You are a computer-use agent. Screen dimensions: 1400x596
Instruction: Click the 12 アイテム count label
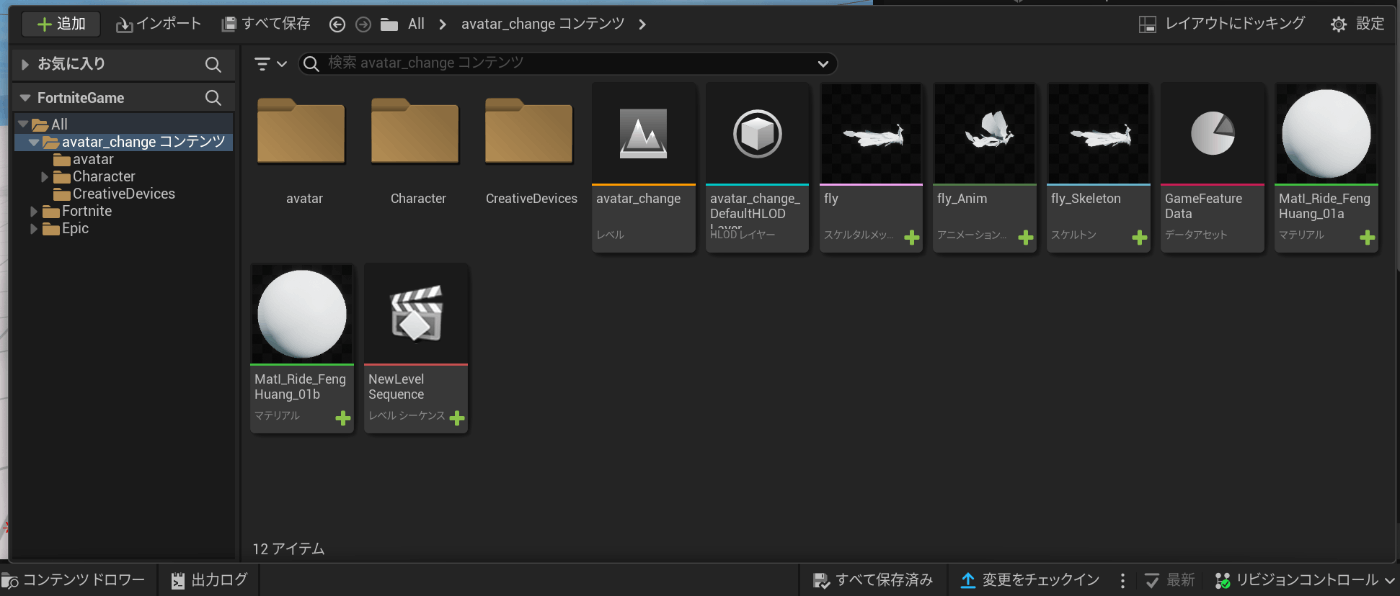click(x=289, y=549)
